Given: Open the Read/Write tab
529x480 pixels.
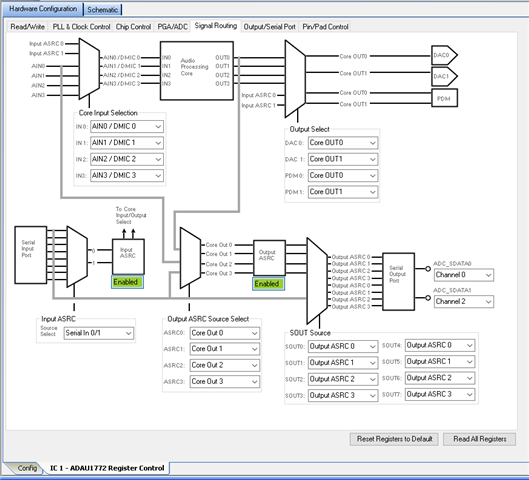Looking at the screenshot, I should click(x=27, y=27).
